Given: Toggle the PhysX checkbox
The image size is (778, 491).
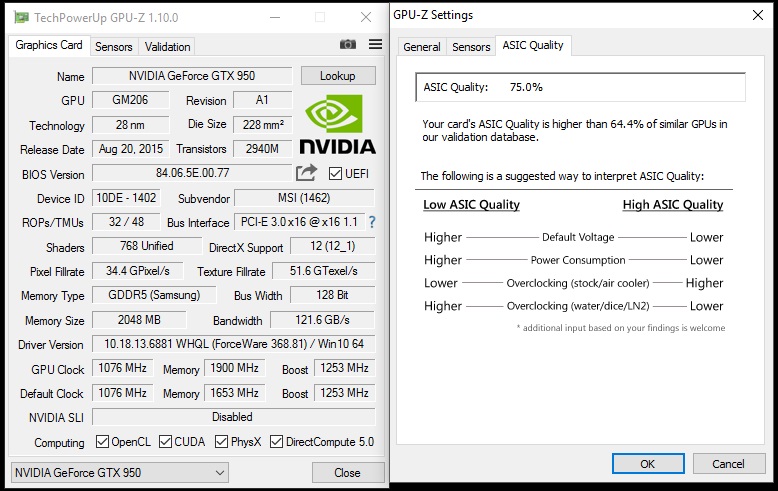Looking at the screenshot, I should [221, 441].
